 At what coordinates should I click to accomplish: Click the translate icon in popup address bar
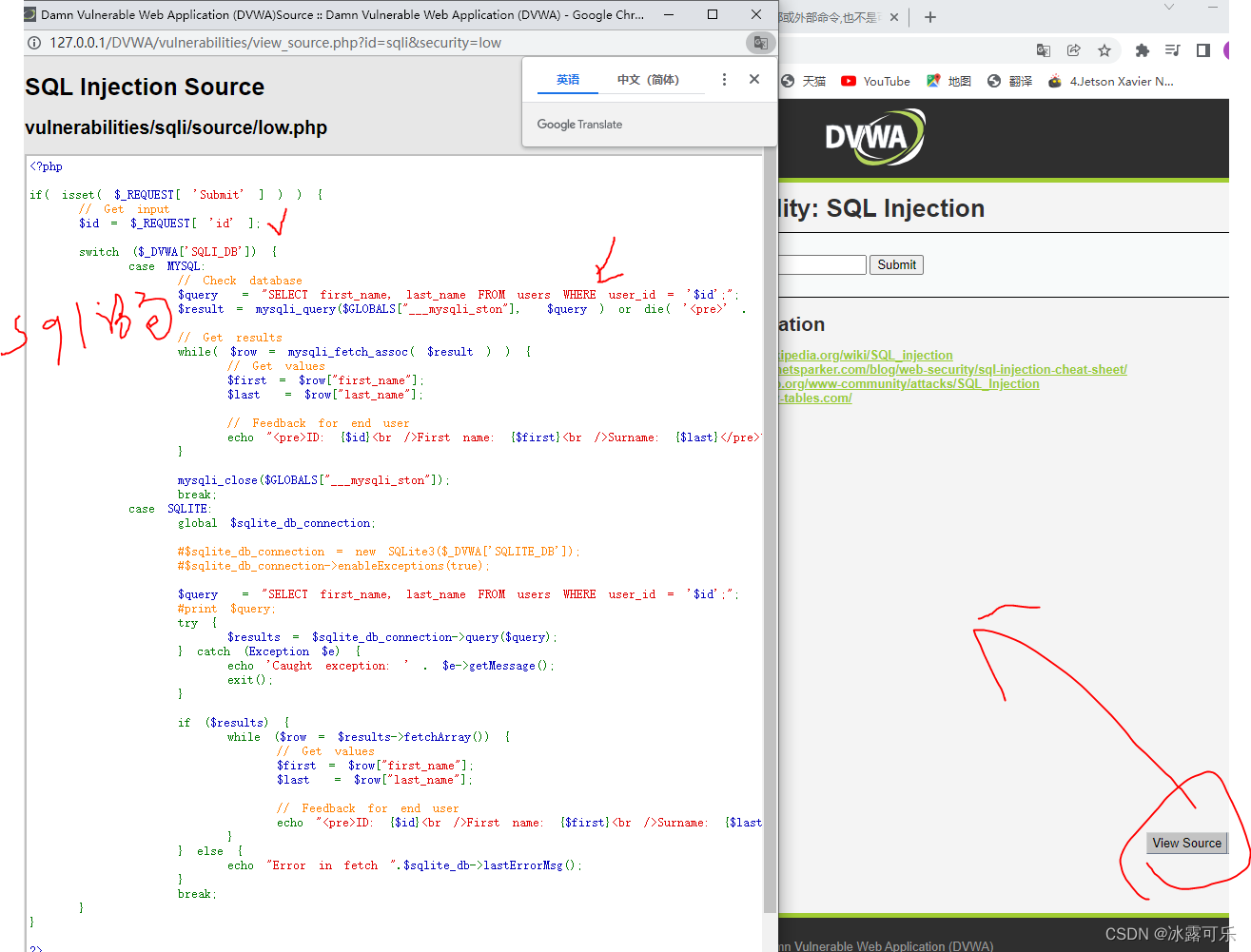[760, 43]
